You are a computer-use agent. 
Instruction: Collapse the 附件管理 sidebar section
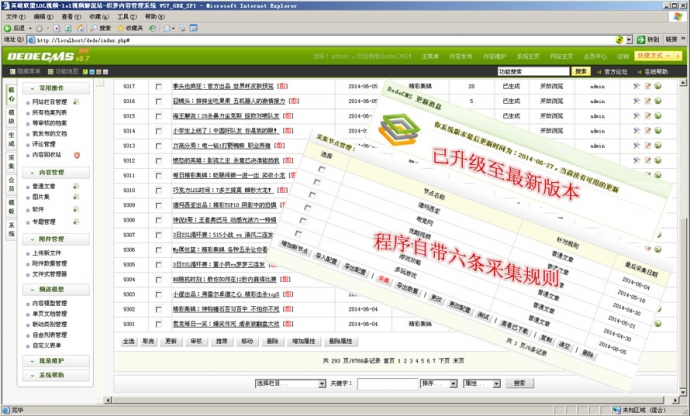pyautogui.click(x=56, y=239)
